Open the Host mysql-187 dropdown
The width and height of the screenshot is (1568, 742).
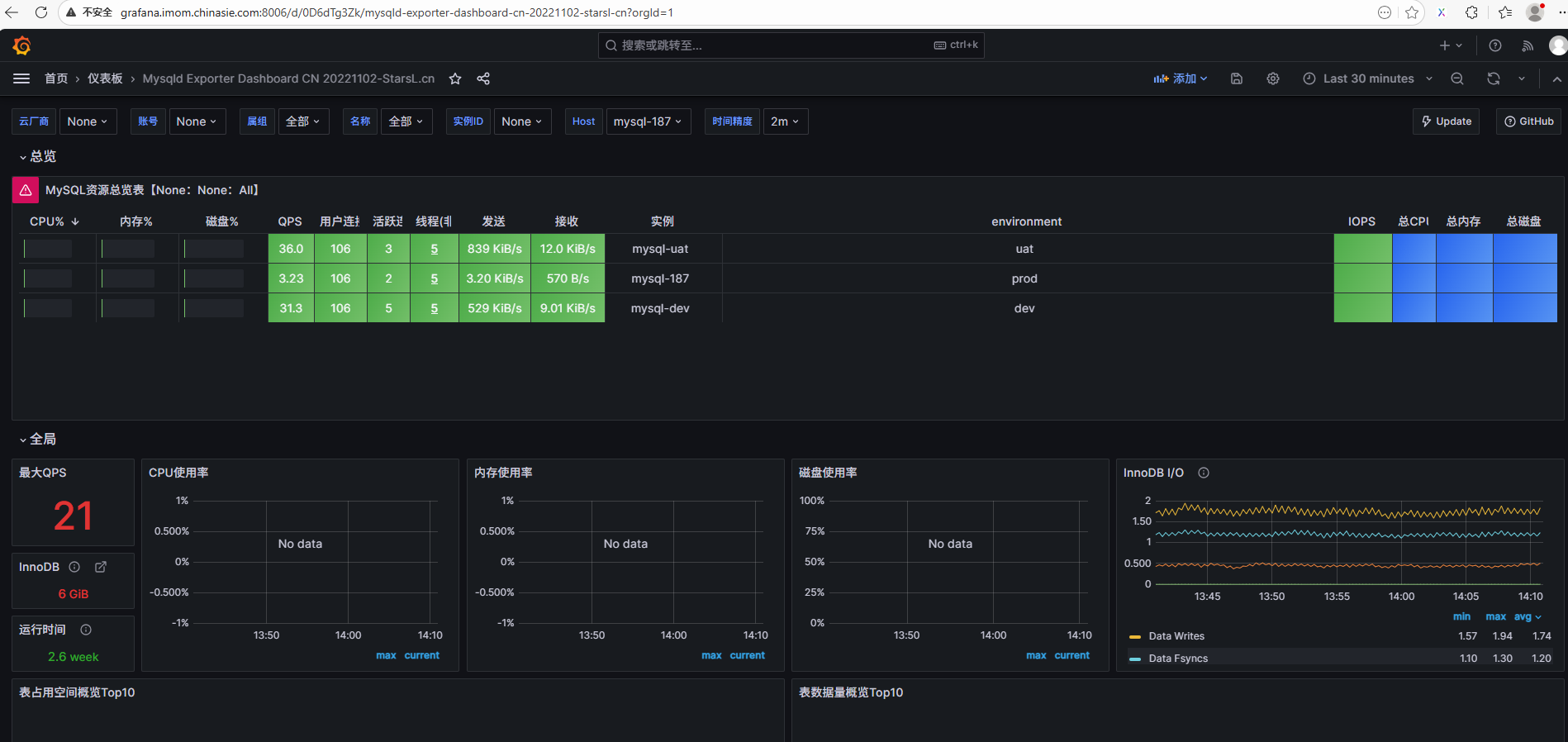tap(648, 121)
